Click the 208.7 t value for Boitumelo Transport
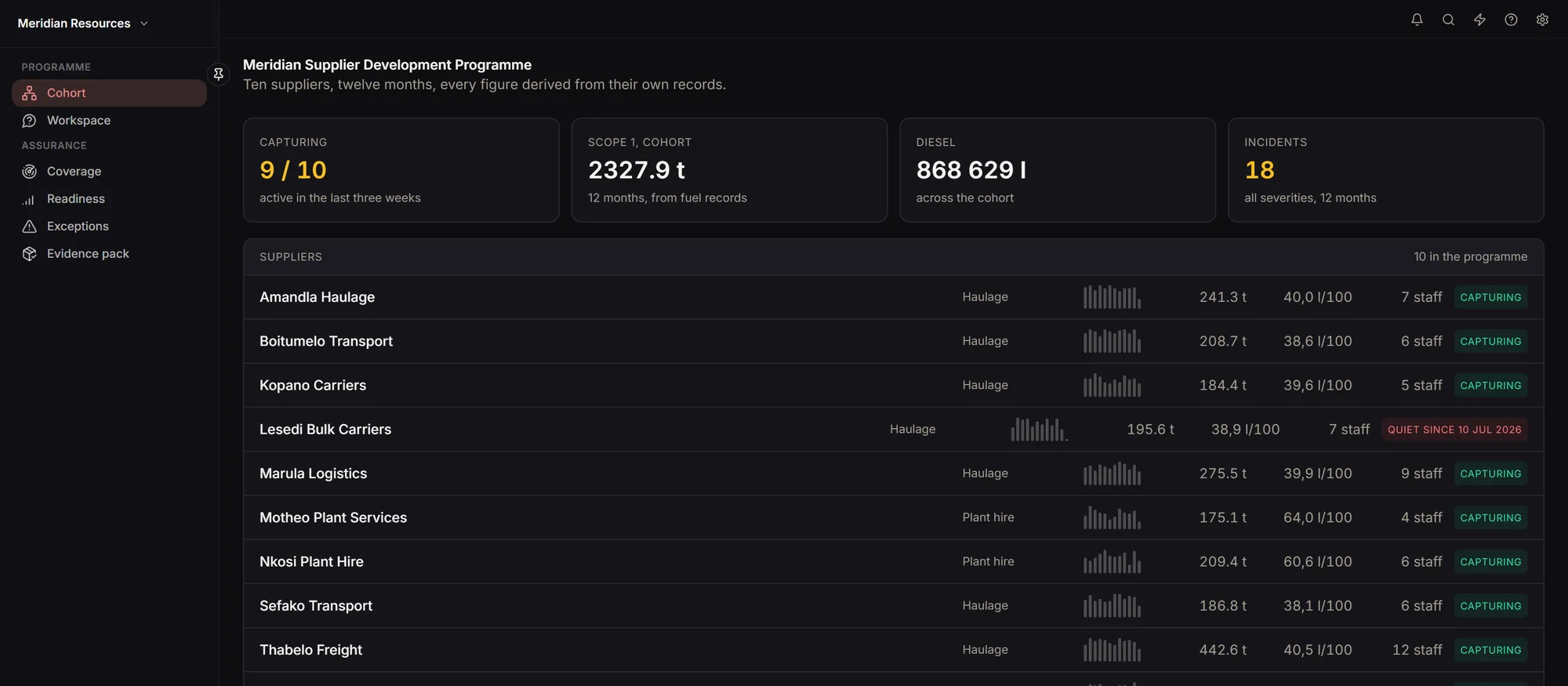The width and height of the screenshot is (1568, 686). pos(1222,341)
